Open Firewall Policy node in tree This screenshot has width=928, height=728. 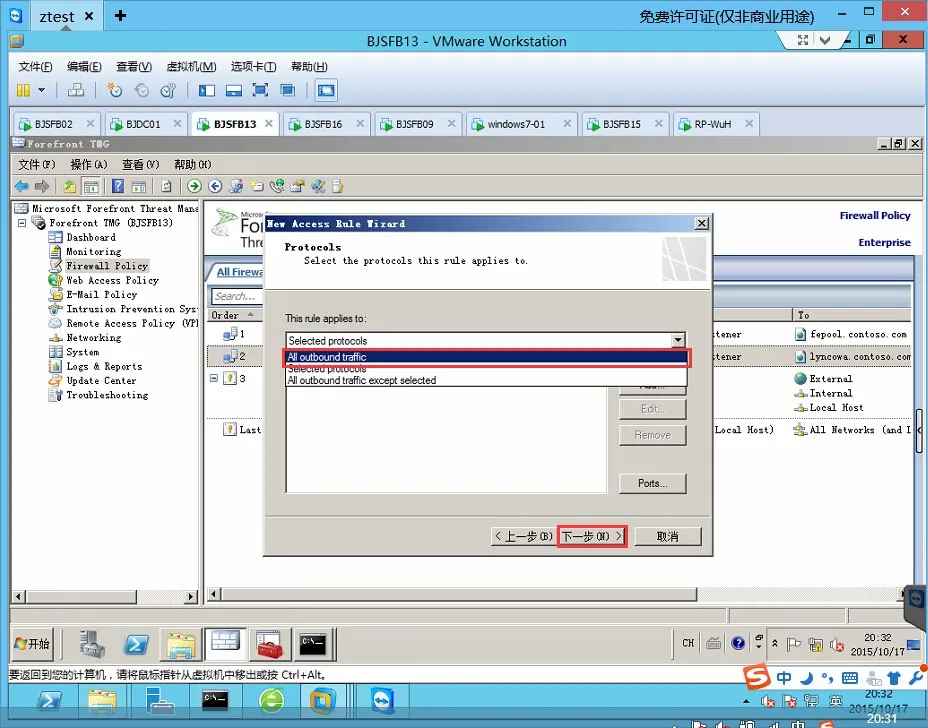click(x=107, y=266)
